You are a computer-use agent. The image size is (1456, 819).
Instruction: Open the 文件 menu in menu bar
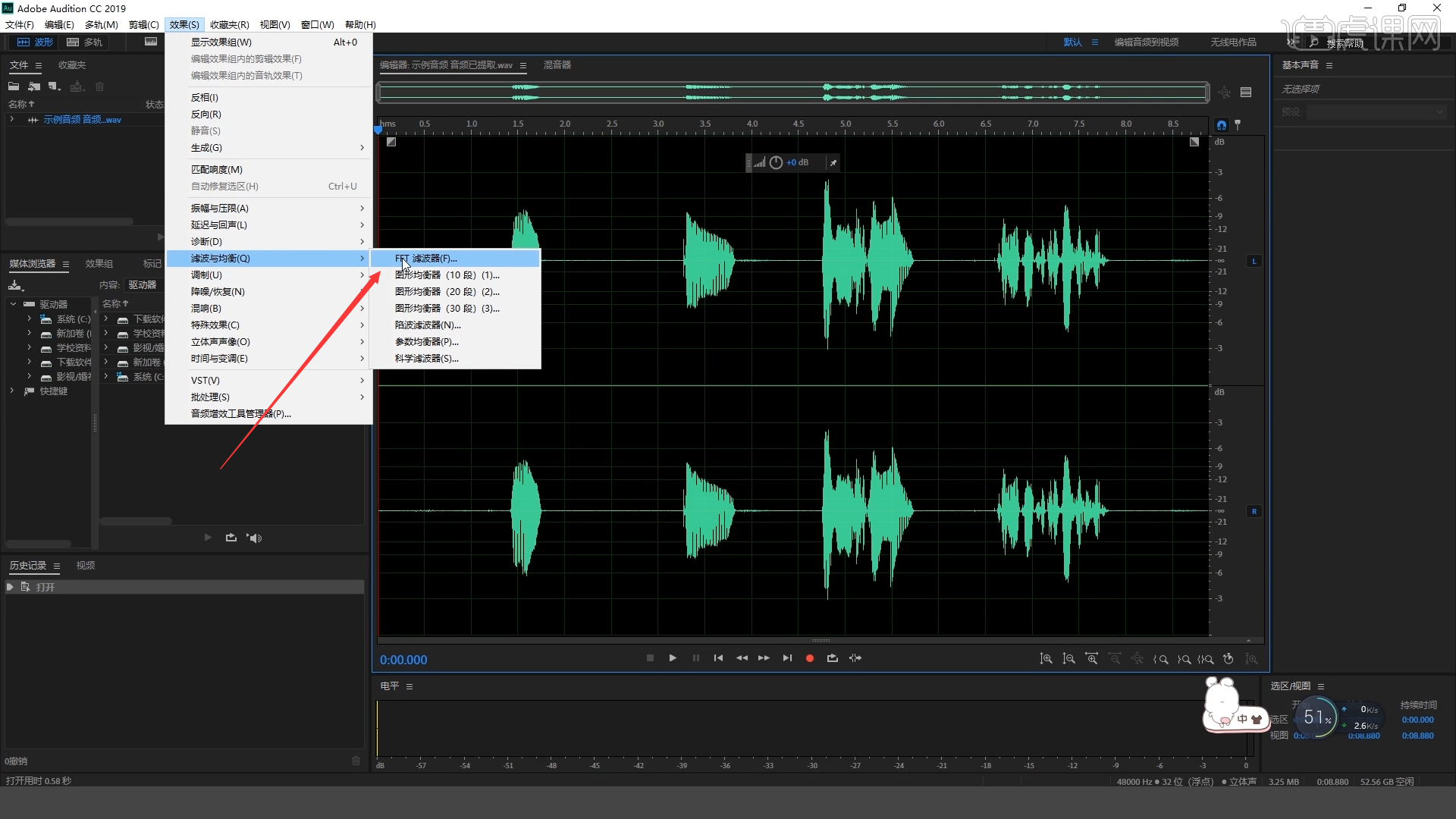[x=20, y=25]
